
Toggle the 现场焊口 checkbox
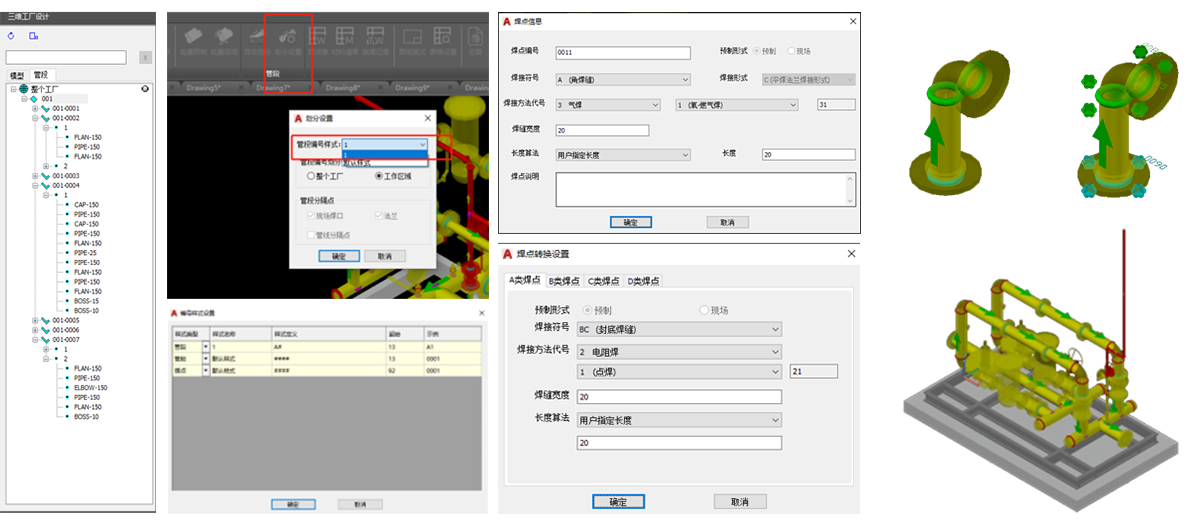click(311, 216)
